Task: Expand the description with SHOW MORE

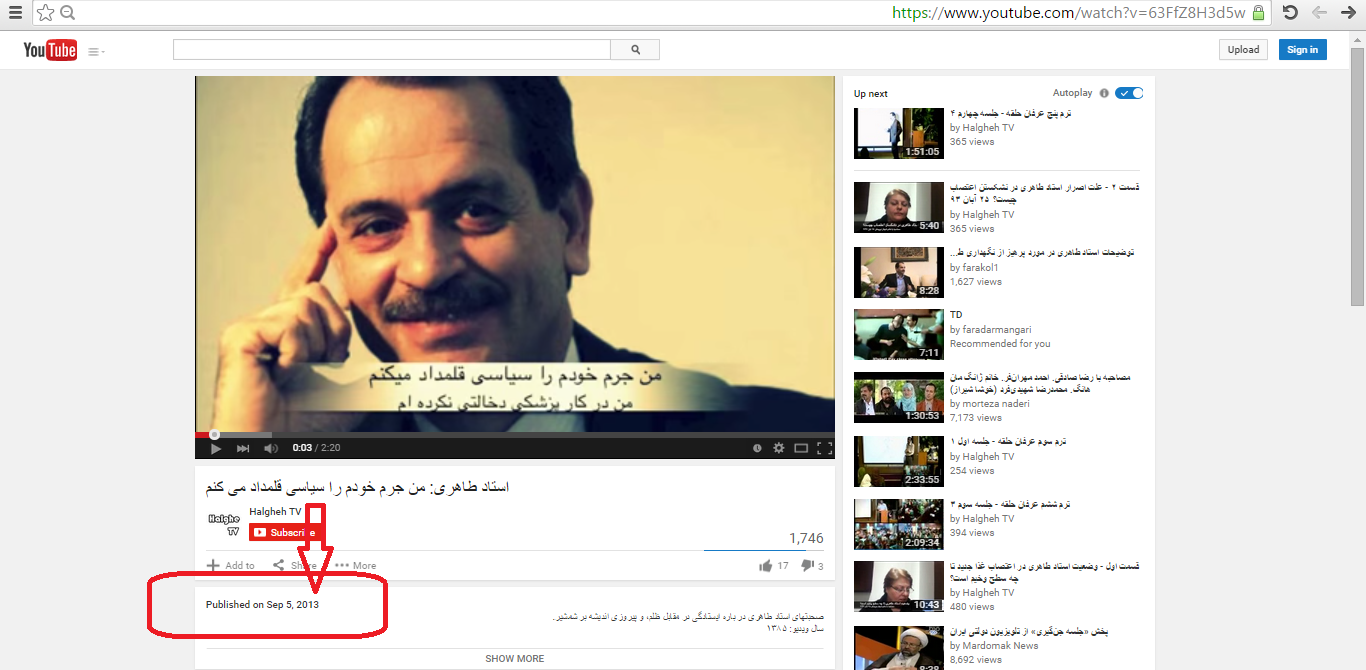Action: (514, 658)
